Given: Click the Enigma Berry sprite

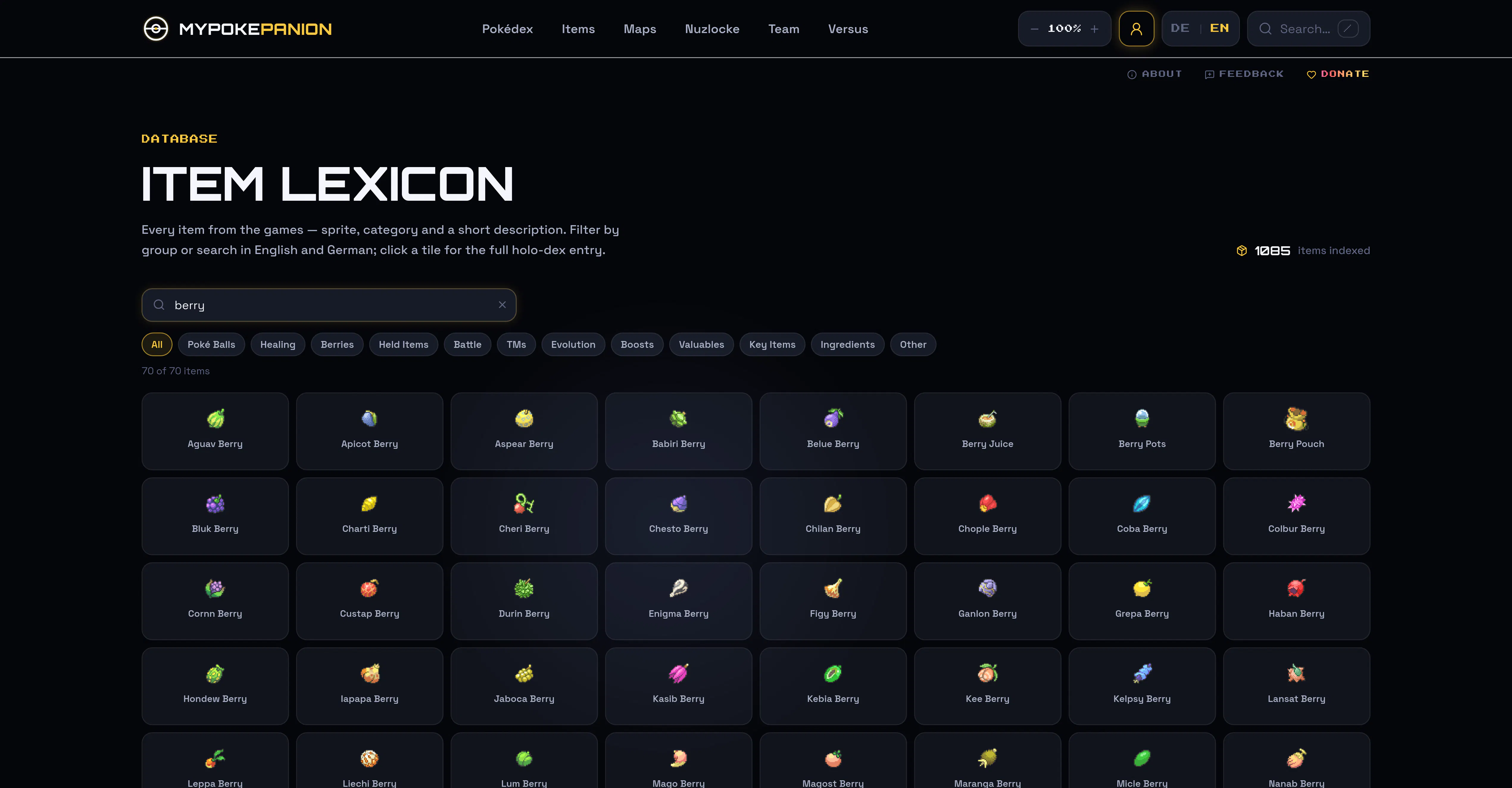Looking at the screenshot, I should click(678, 588).
